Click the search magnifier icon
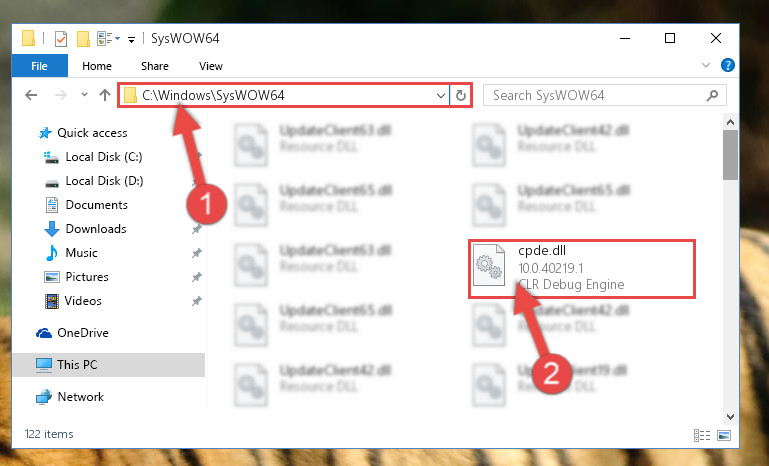Screen dimensions: 769x466 (x=713, y=95)
